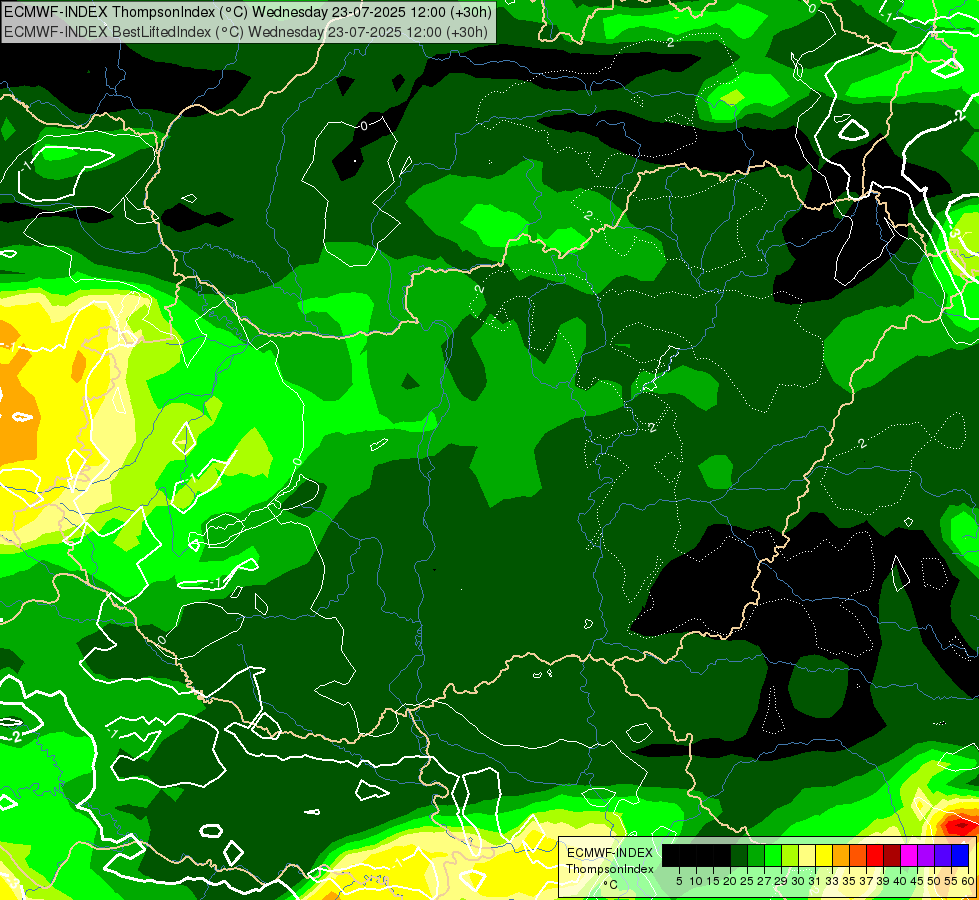Click legend tick value "5"

click(679, 881)
